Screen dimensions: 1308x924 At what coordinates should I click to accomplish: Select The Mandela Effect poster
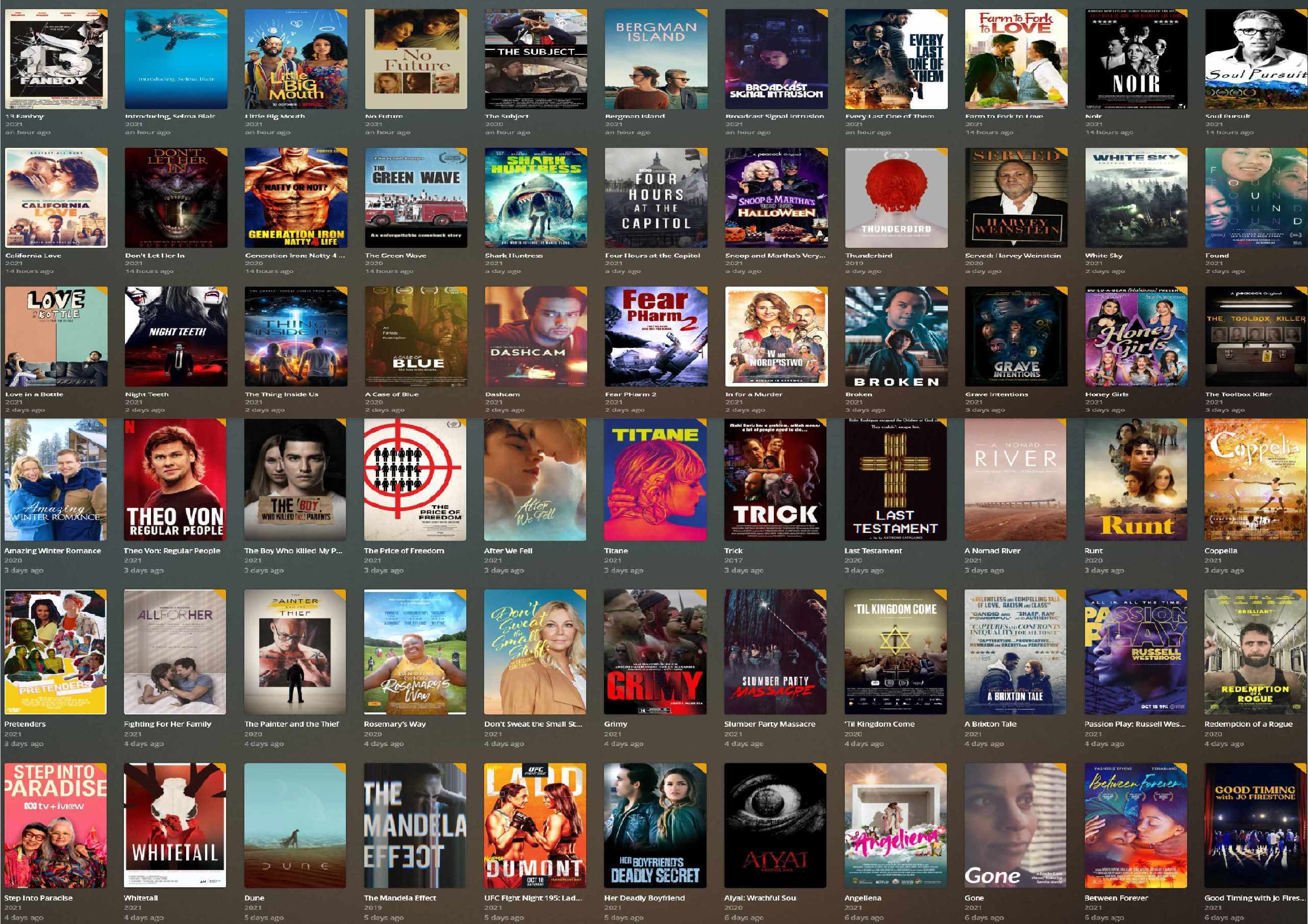point(415,825)
